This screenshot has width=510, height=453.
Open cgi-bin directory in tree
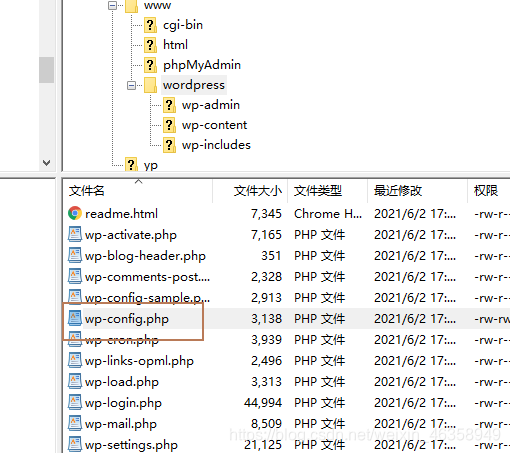(183, 25)
